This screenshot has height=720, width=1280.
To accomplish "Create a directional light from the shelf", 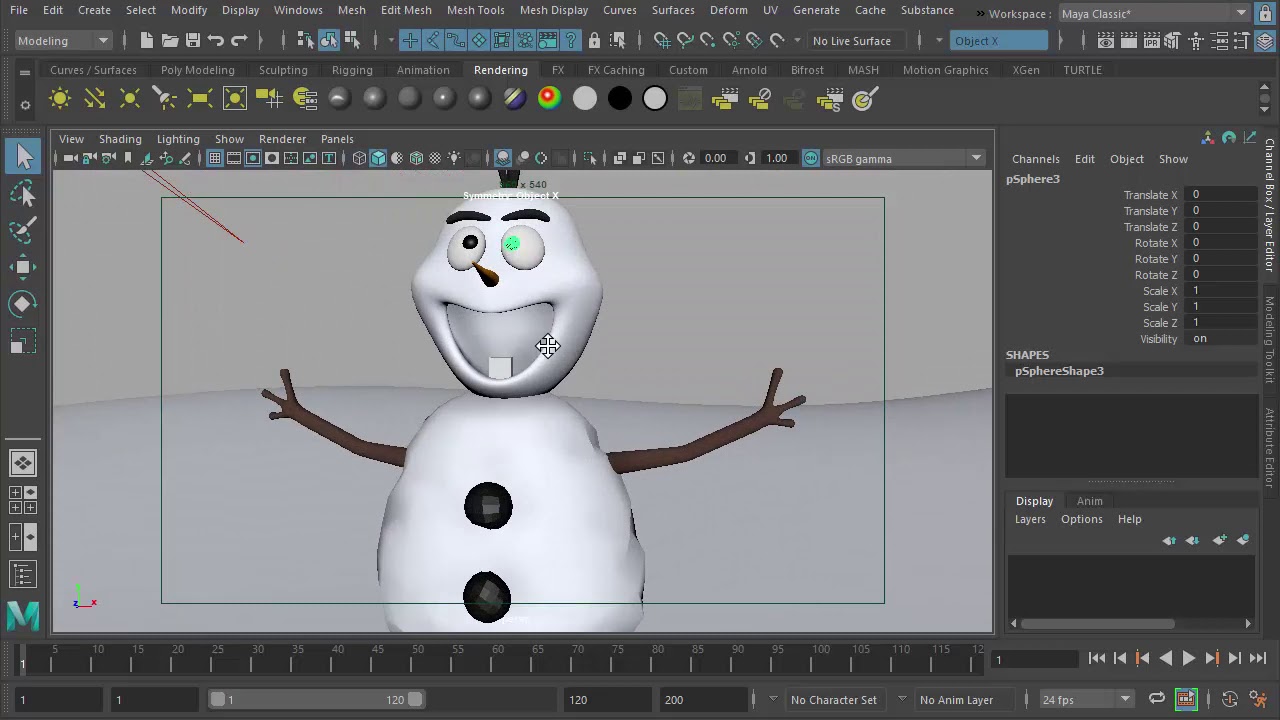I will click(95, 98).
